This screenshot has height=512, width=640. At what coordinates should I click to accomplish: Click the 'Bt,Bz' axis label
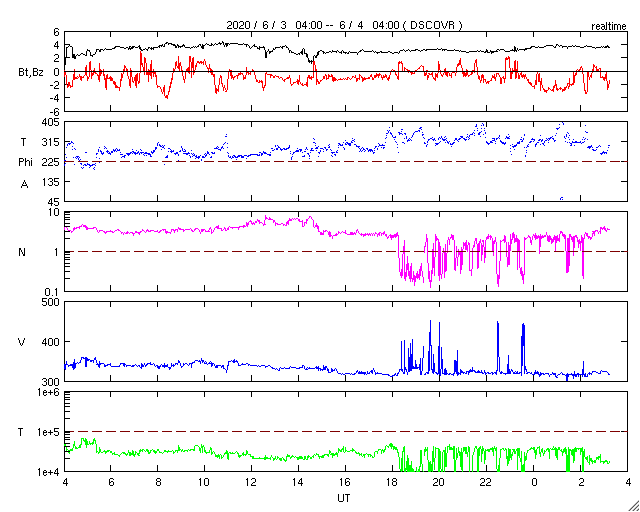31,73
